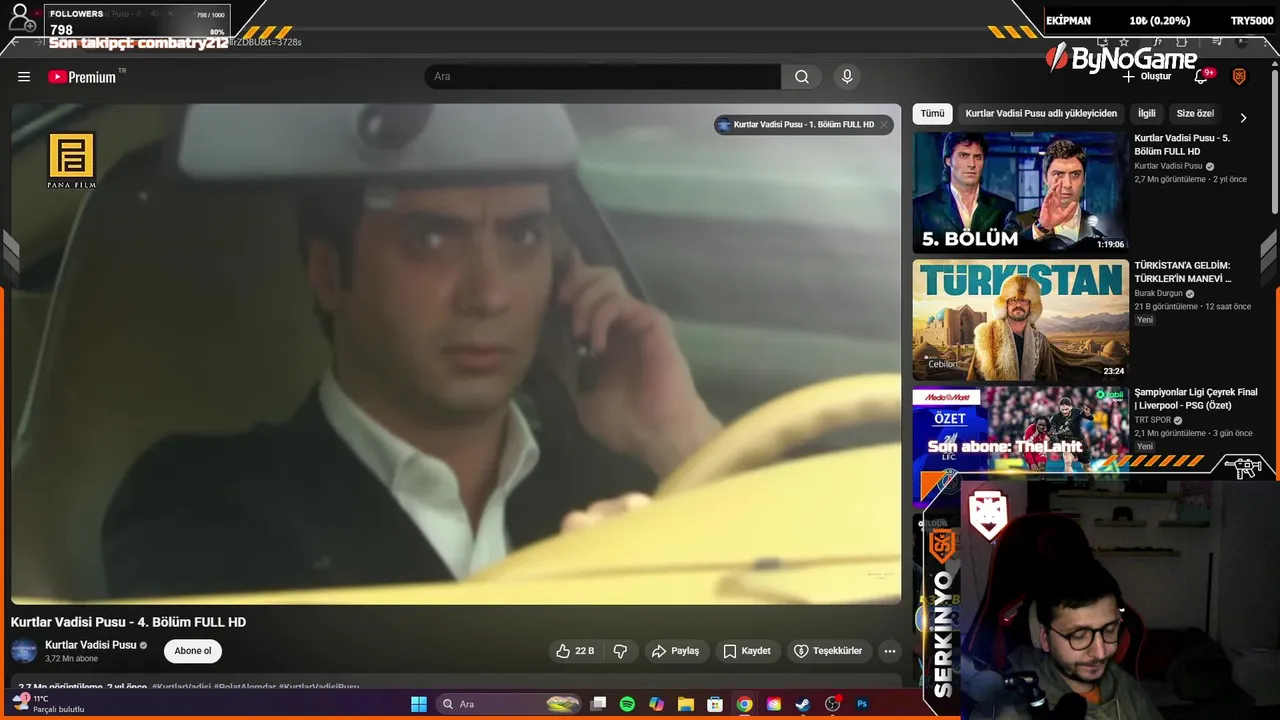The width and height of the screenshot is (1280, 720).
Task: Start voice search with microphone icon
Action: (x=847, y=77)
